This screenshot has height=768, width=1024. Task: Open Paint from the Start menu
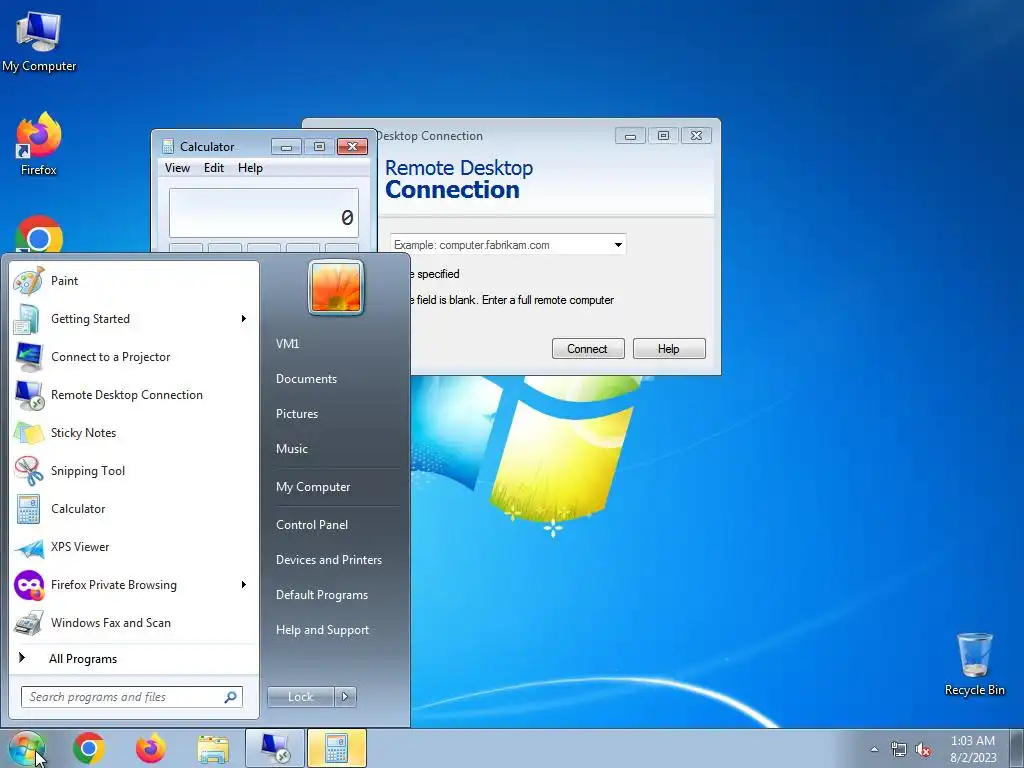point(134,281)
